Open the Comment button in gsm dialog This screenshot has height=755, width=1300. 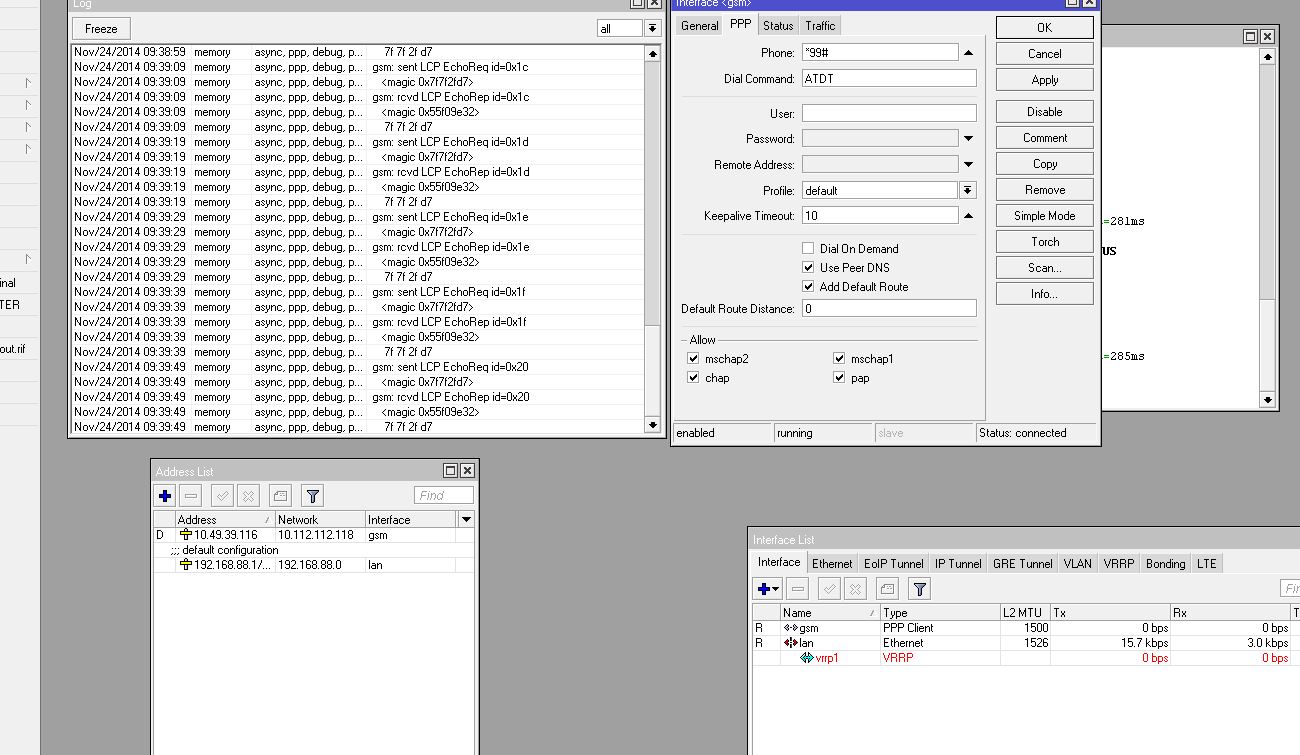pos(1044,138)
